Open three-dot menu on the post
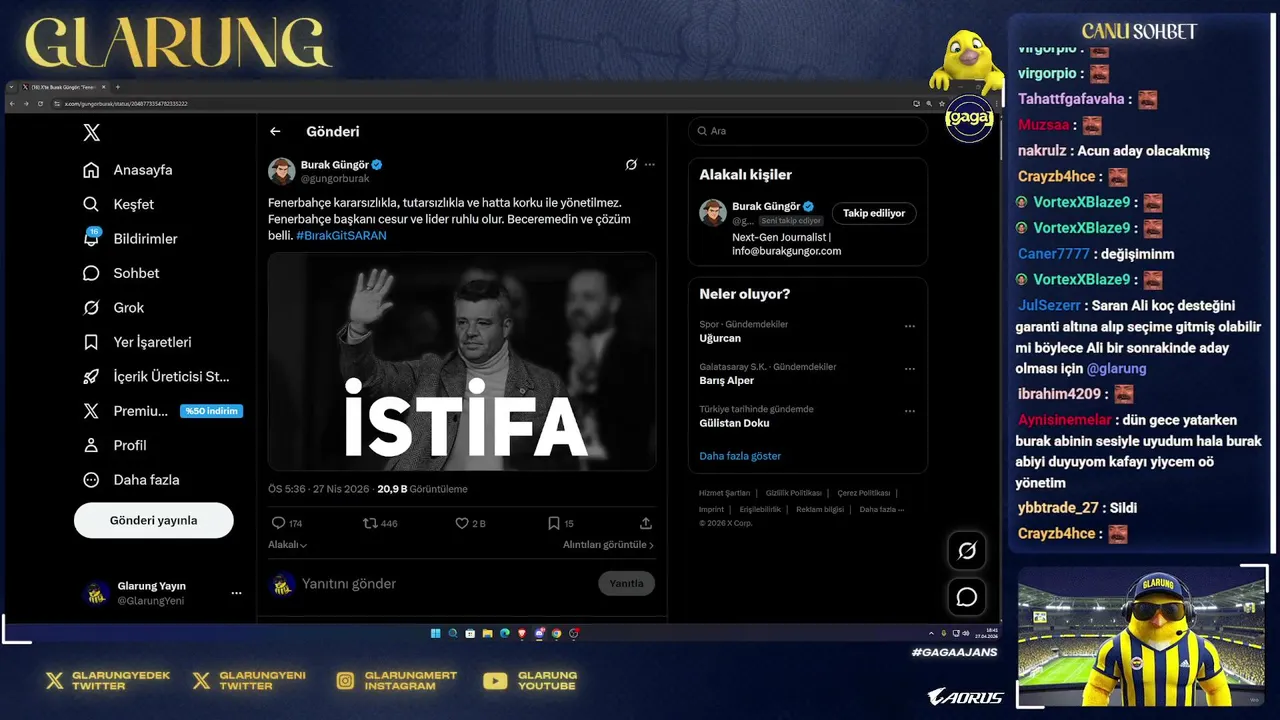The height and width of the screenshot is (720, 1280). (x=650, y=165)
